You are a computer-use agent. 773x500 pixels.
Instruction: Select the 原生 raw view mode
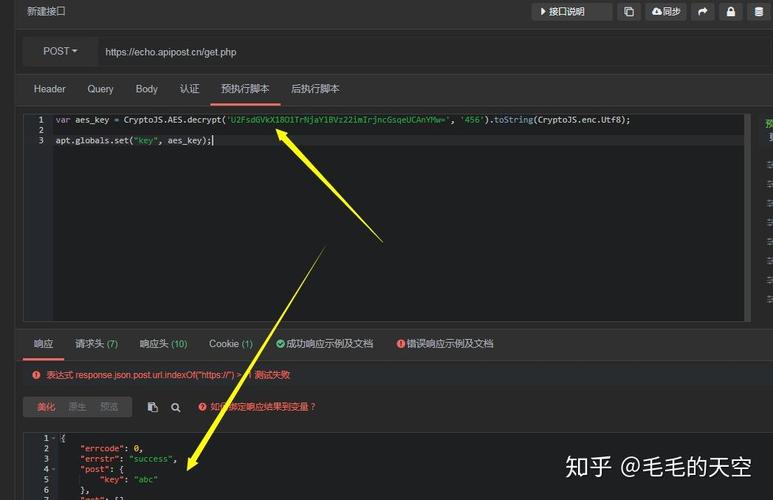[77, 407]
